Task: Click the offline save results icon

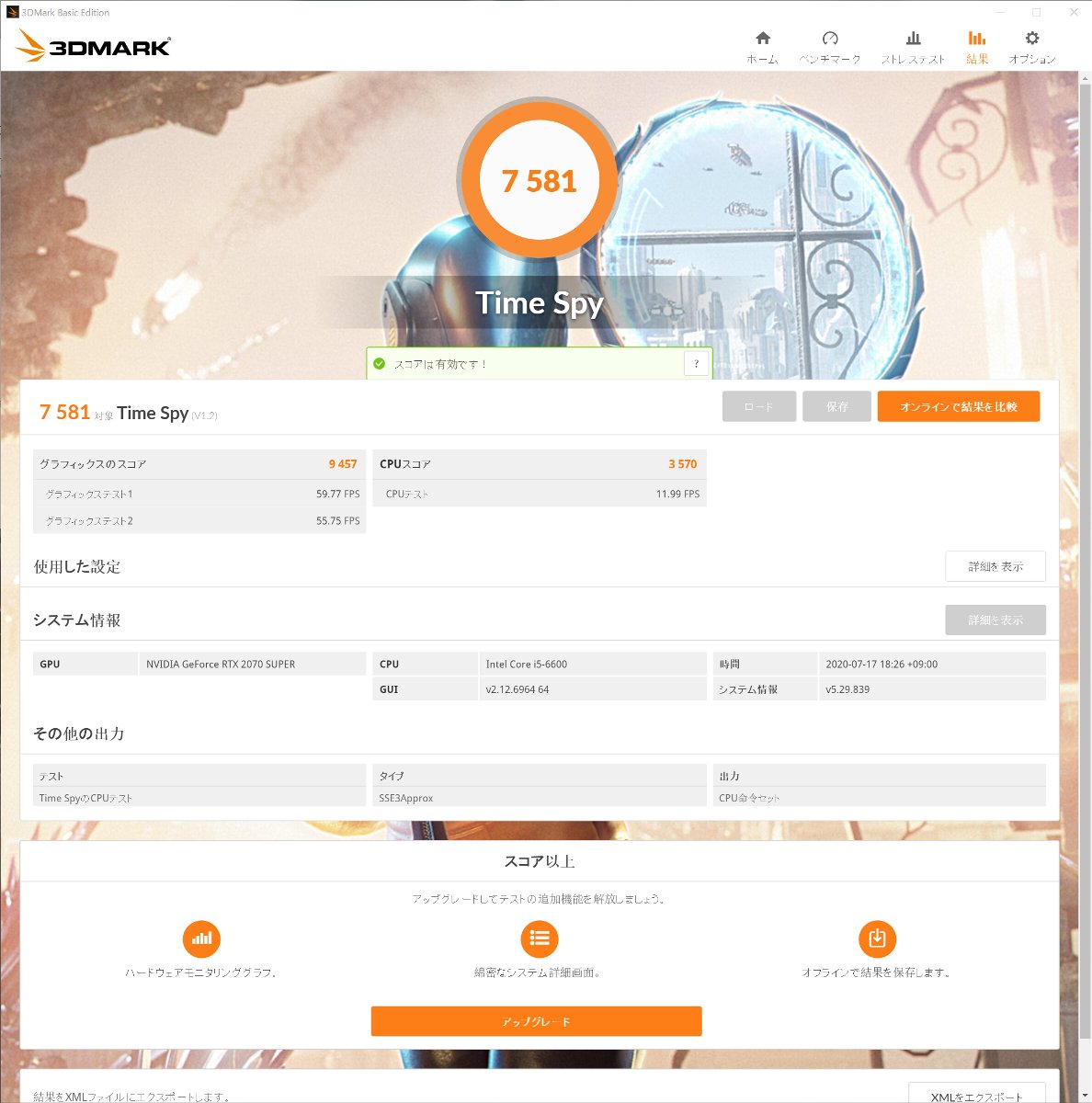Action: 877,938
